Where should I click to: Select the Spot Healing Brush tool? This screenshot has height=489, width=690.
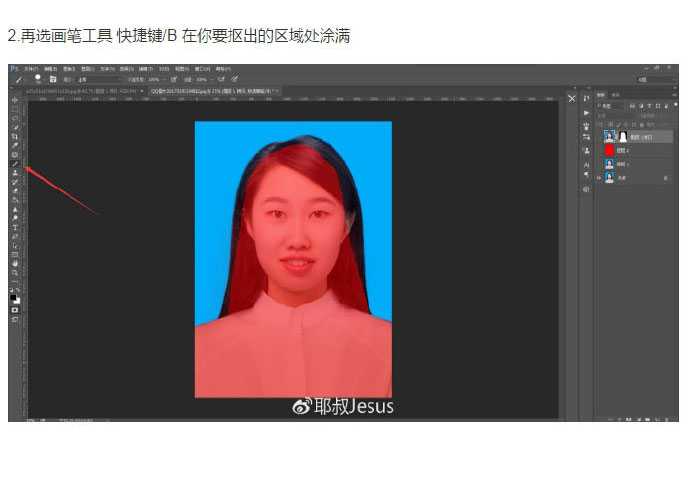tap(15, 154)
